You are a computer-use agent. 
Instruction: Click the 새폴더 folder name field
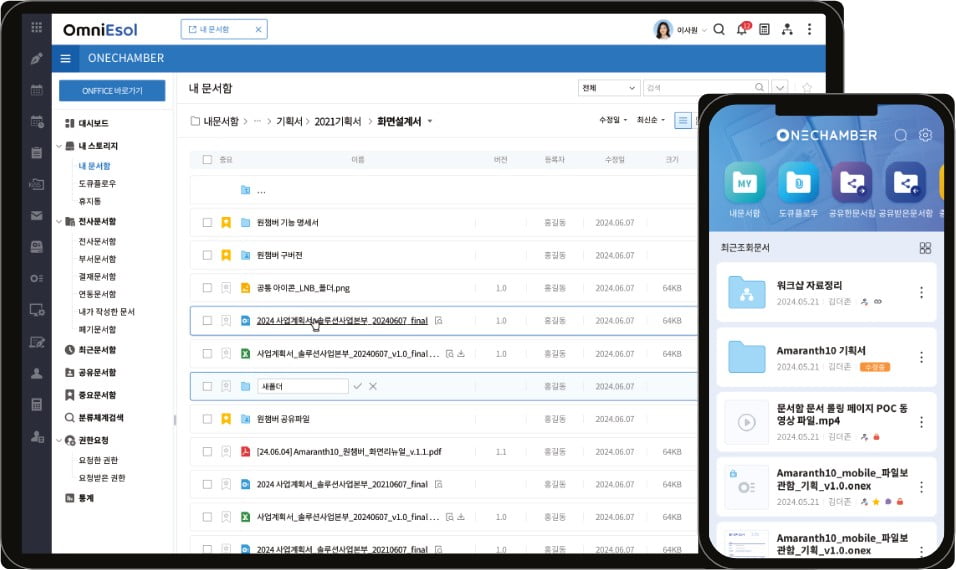point(303,386)
